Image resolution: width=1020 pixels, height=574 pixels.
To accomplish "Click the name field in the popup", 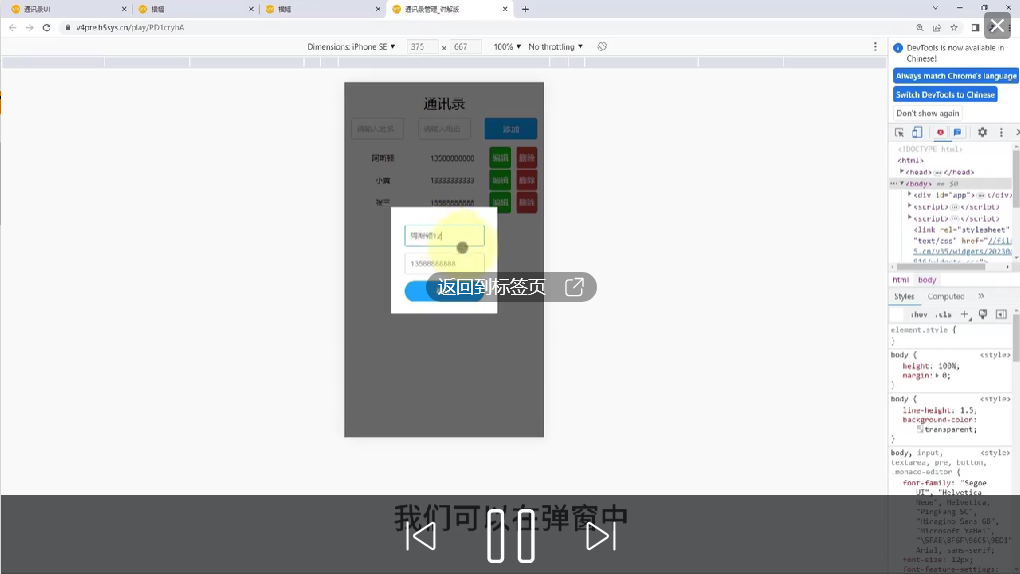I will point(444,236).
